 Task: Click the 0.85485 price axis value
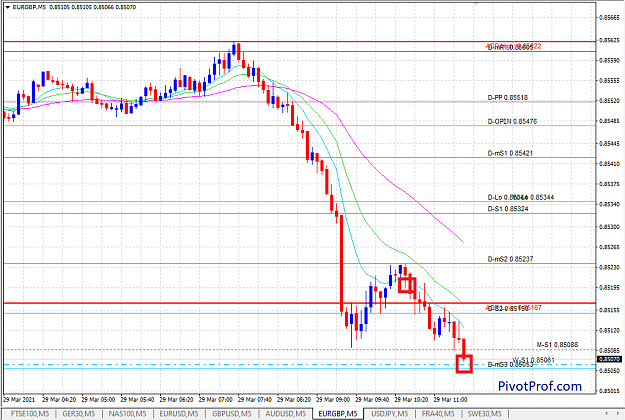tap(609, 121)
